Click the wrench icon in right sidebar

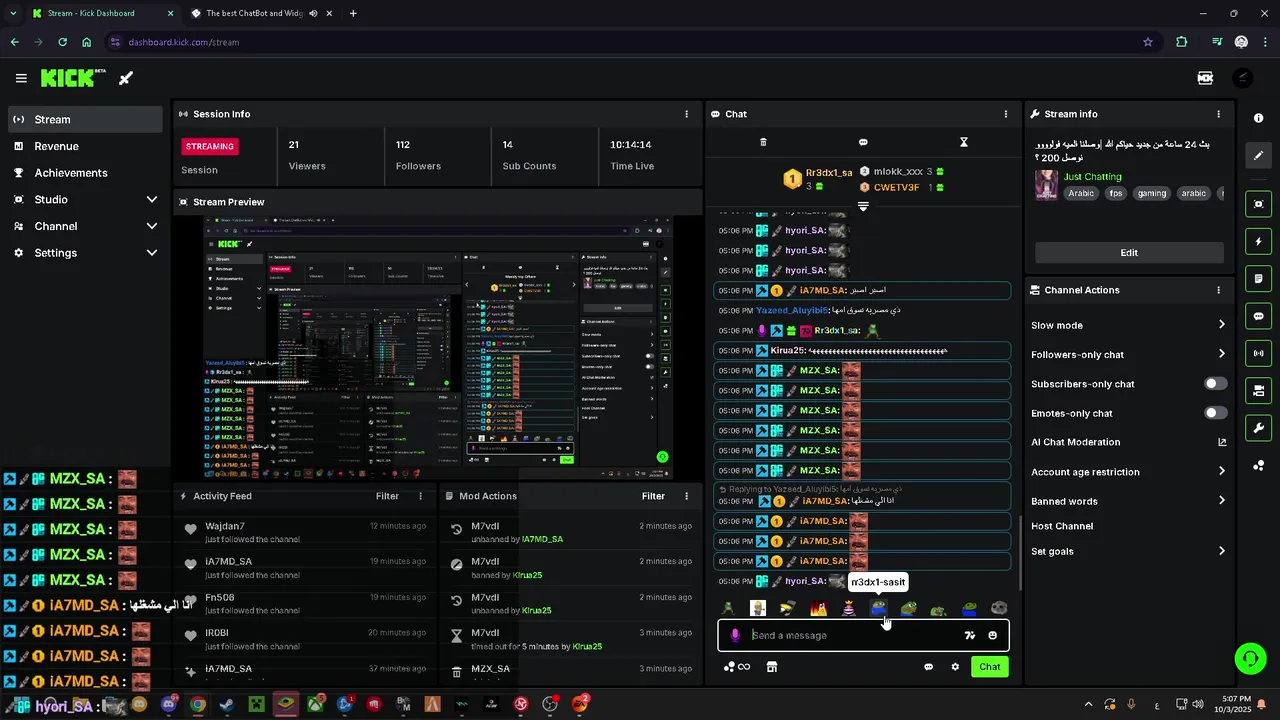click(x=1258, y=428)
